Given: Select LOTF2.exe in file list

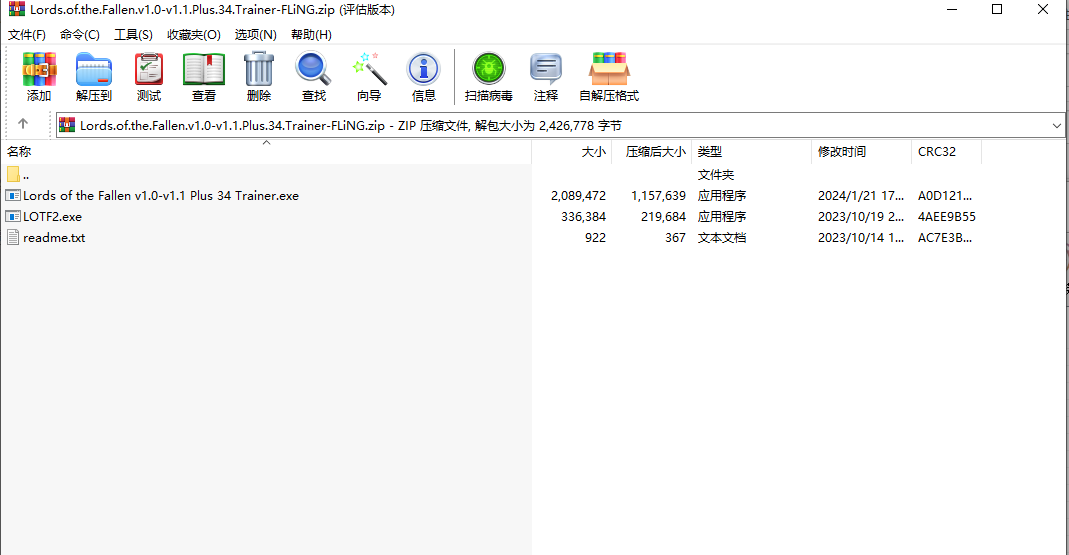Looking at the screenshot, I should 52,217.
